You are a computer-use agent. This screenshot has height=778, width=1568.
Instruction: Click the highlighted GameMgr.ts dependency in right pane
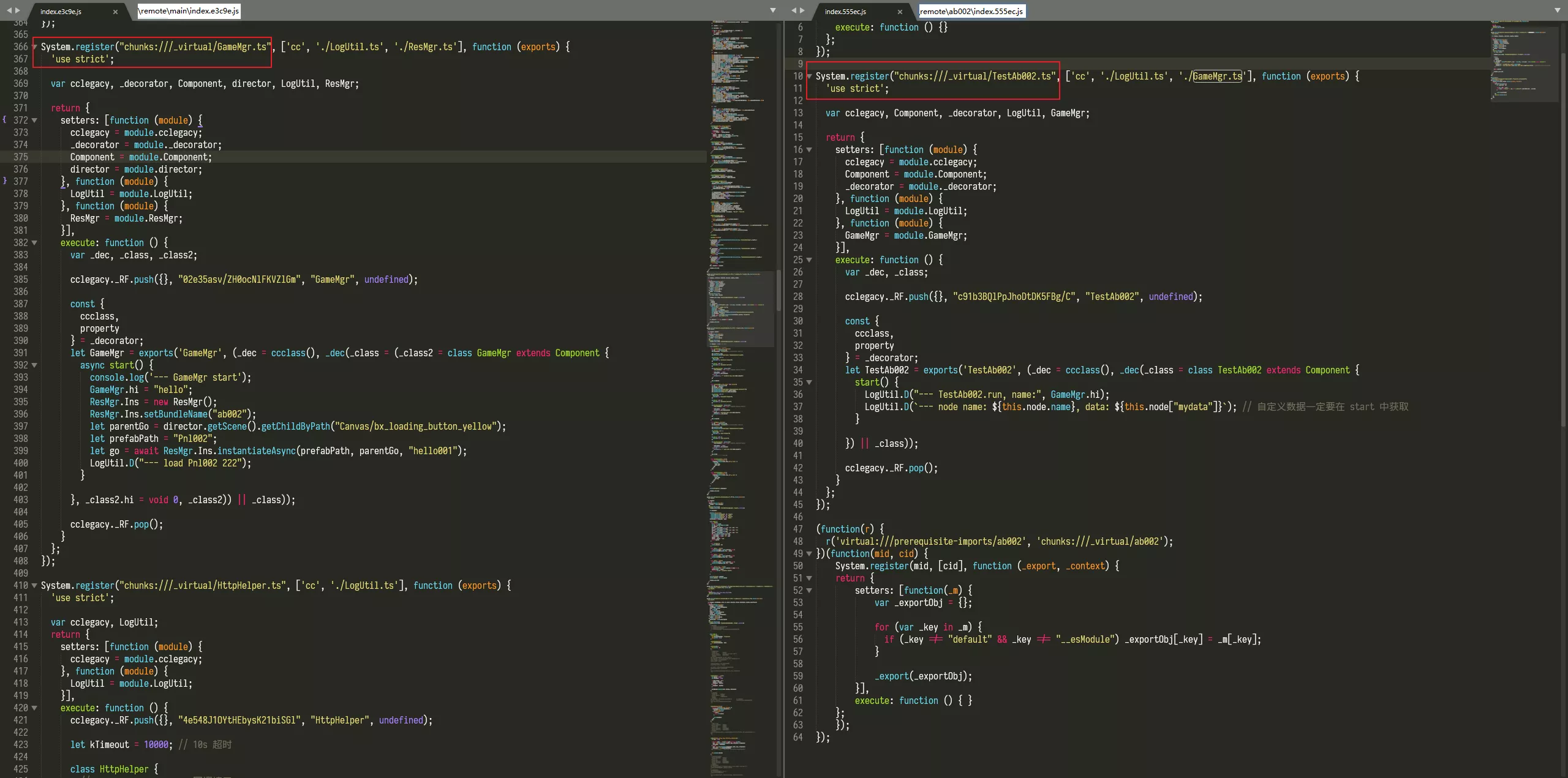[x=1217, y=77]
